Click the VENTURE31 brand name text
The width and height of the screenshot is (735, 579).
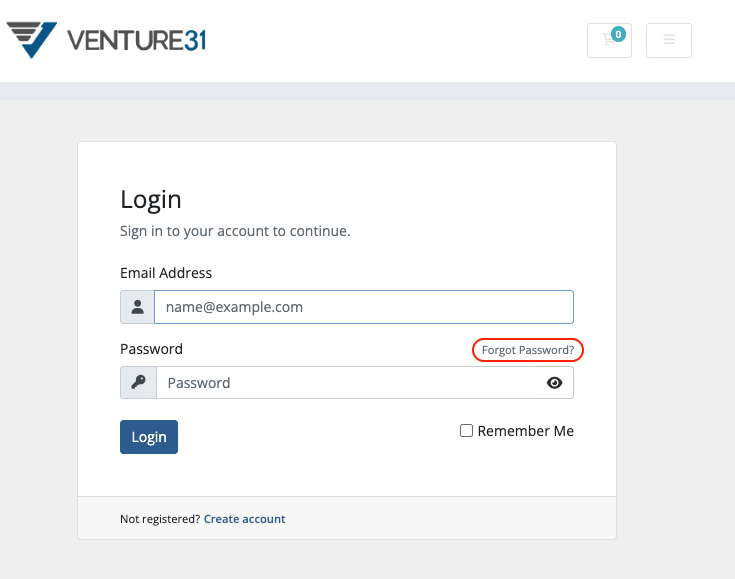(136, 40)
